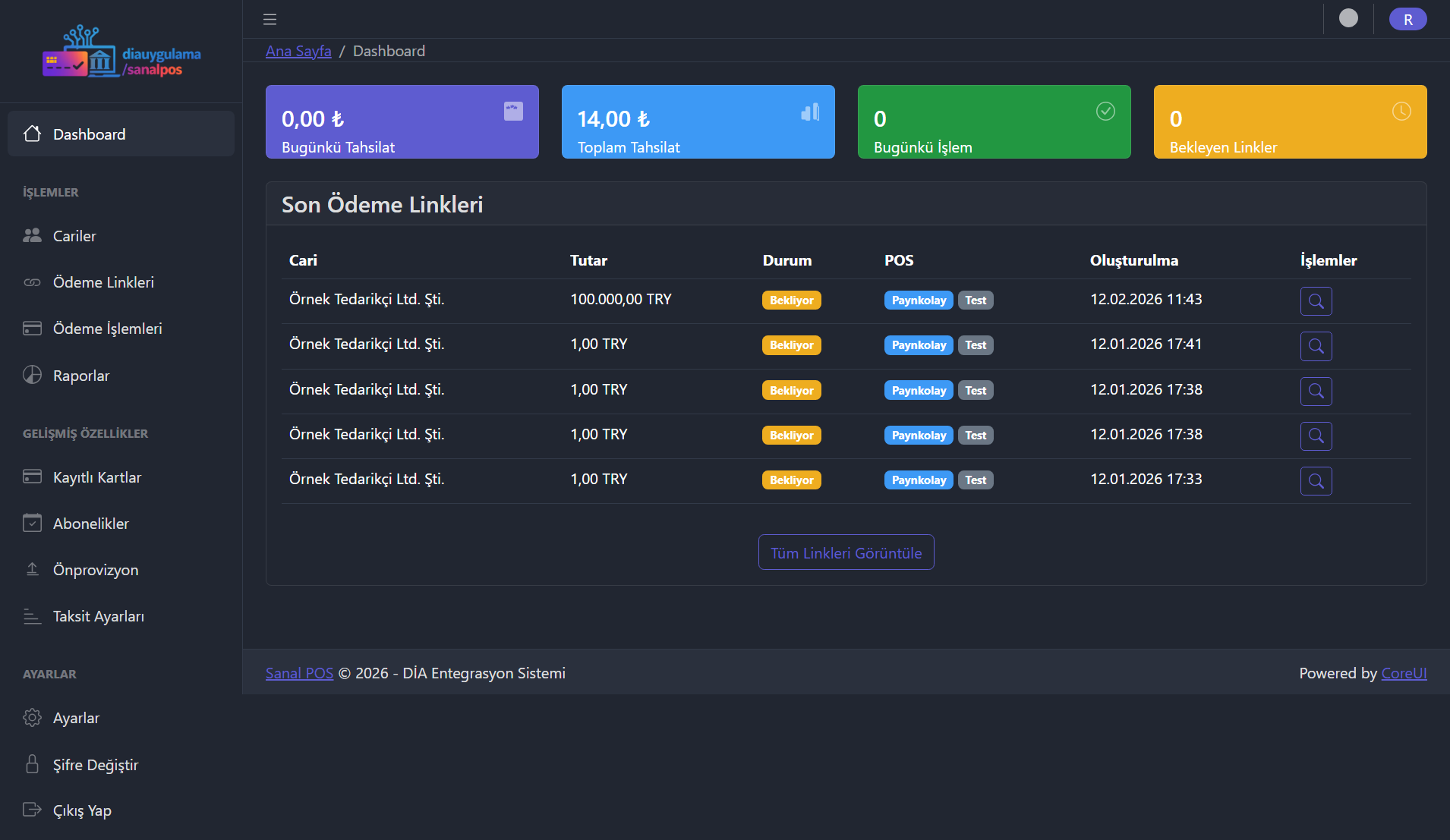The width and height of the screenshot is (1450, 840).
Task: Select Şifre Değiştir in sidebar
Action: click(121, 765)
